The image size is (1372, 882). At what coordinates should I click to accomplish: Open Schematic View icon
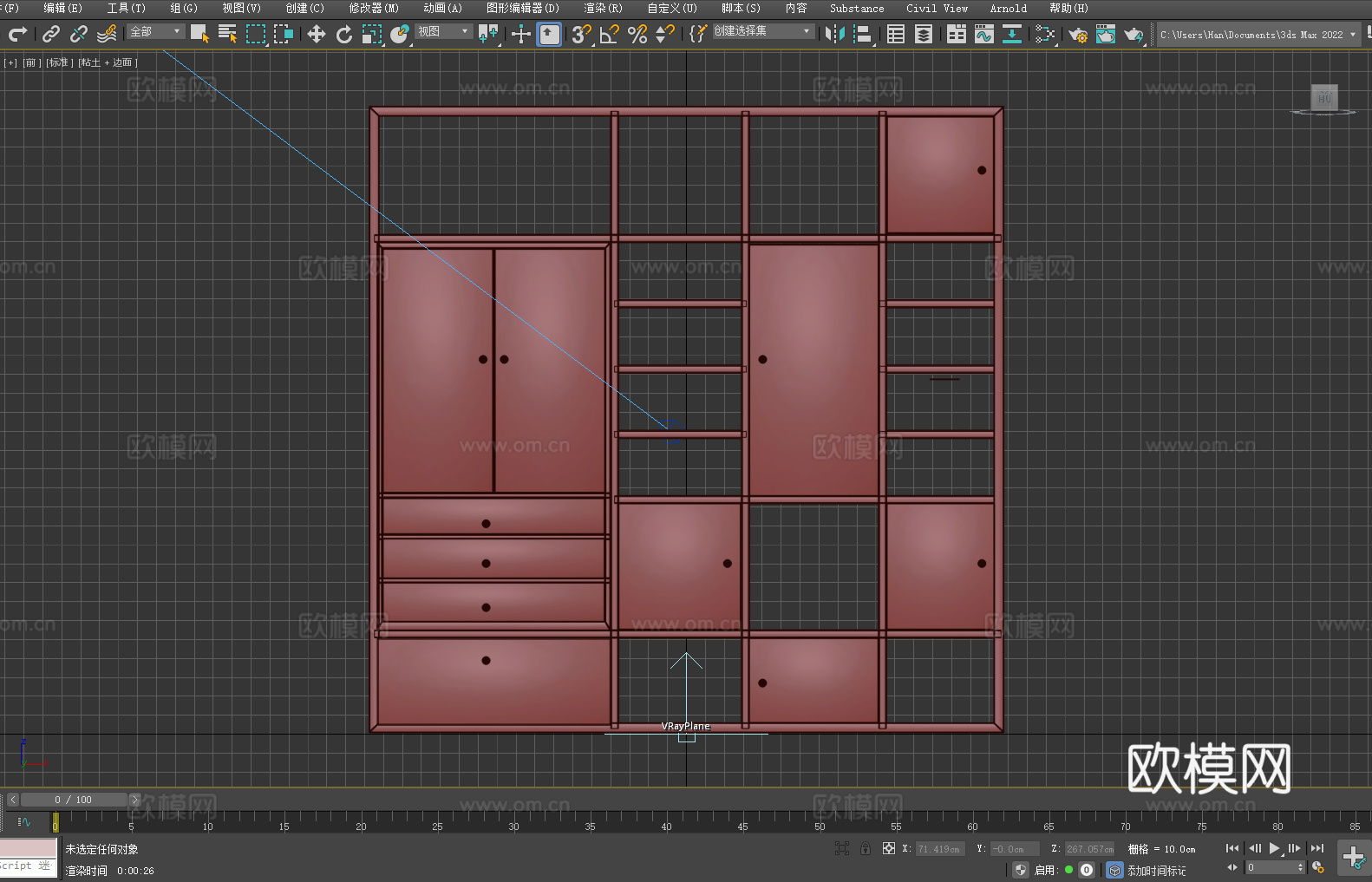click(1012, 34)
